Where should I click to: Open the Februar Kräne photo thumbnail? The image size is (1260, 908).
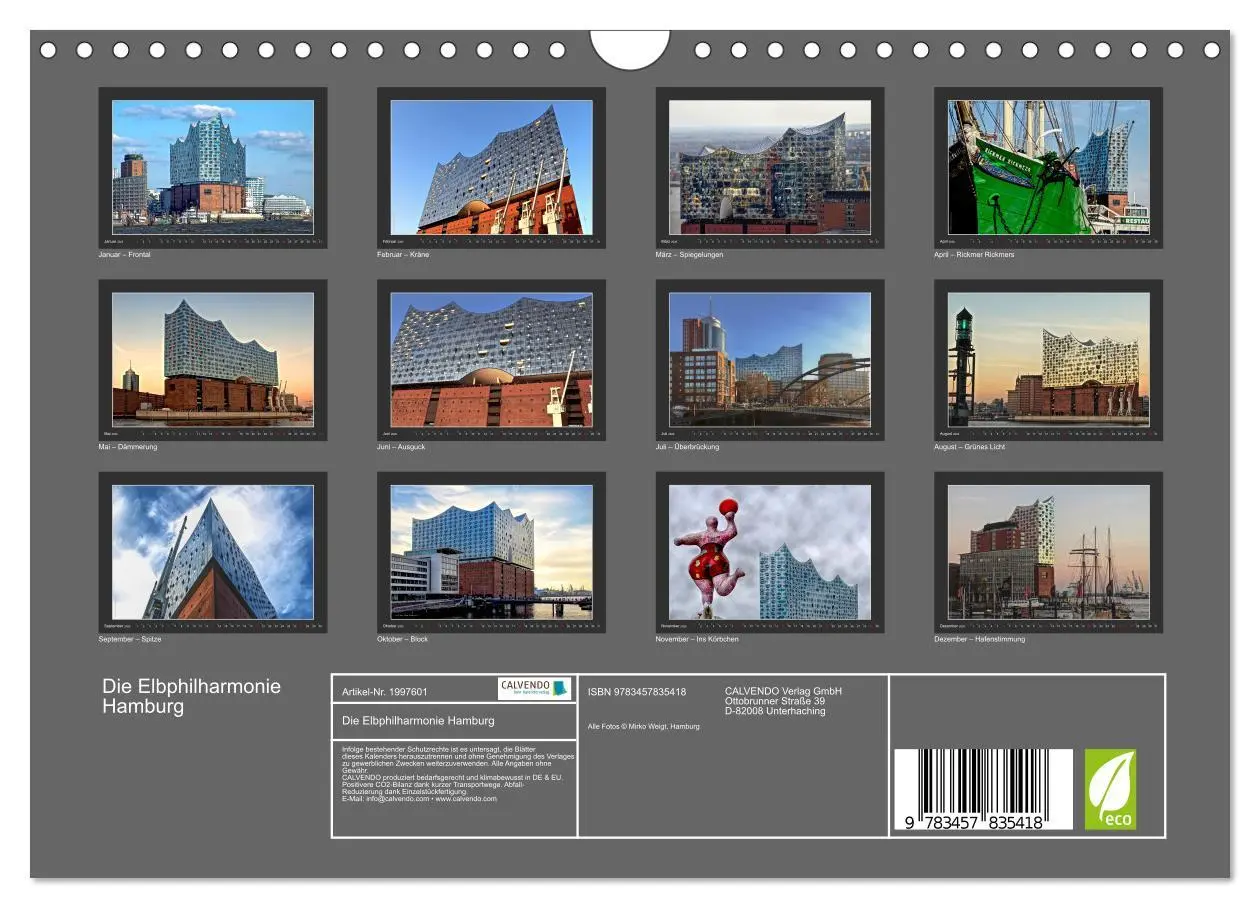point(491,168)
